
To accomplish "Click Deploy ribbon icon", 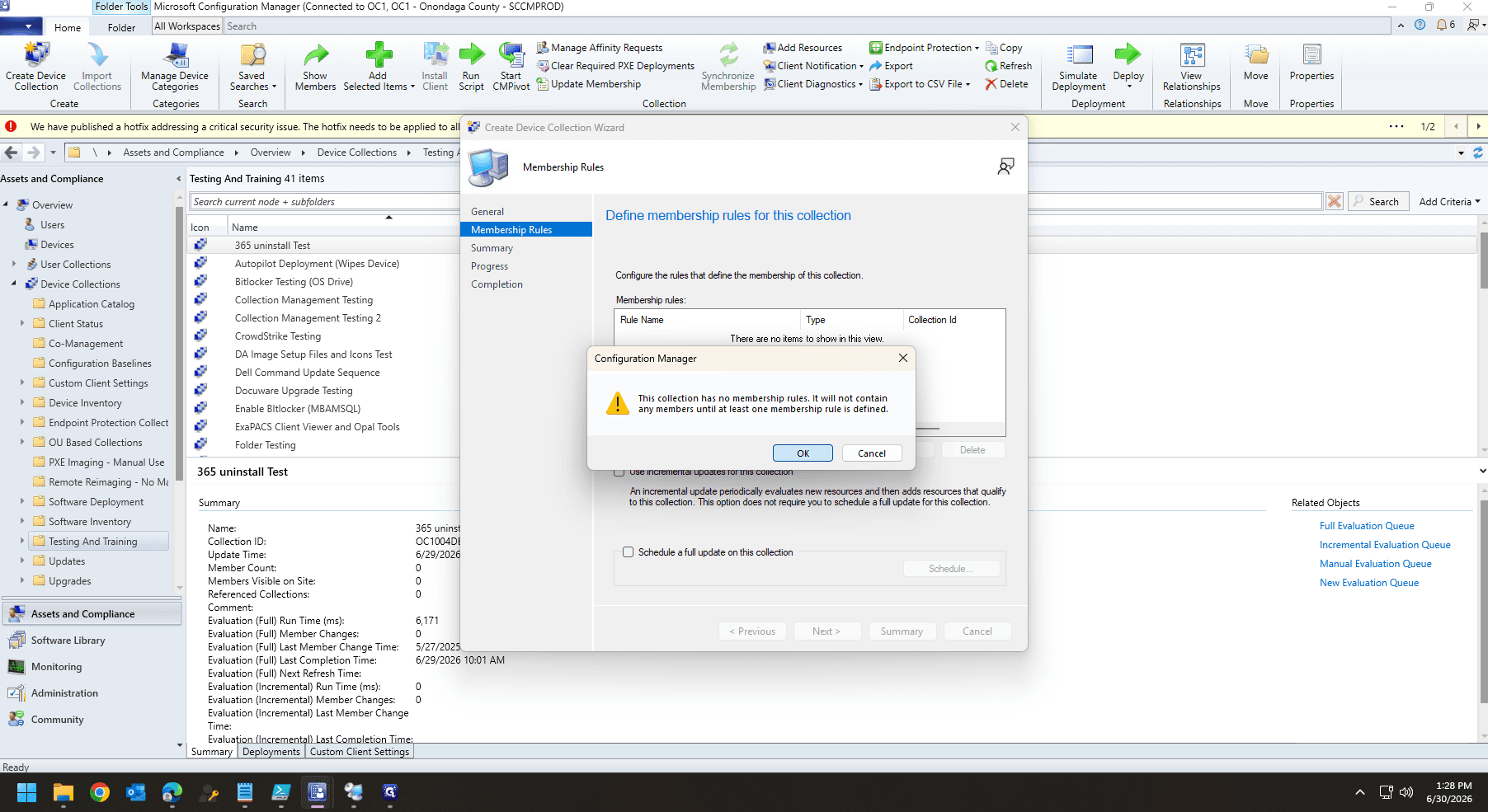I will tap(1128, 67).
